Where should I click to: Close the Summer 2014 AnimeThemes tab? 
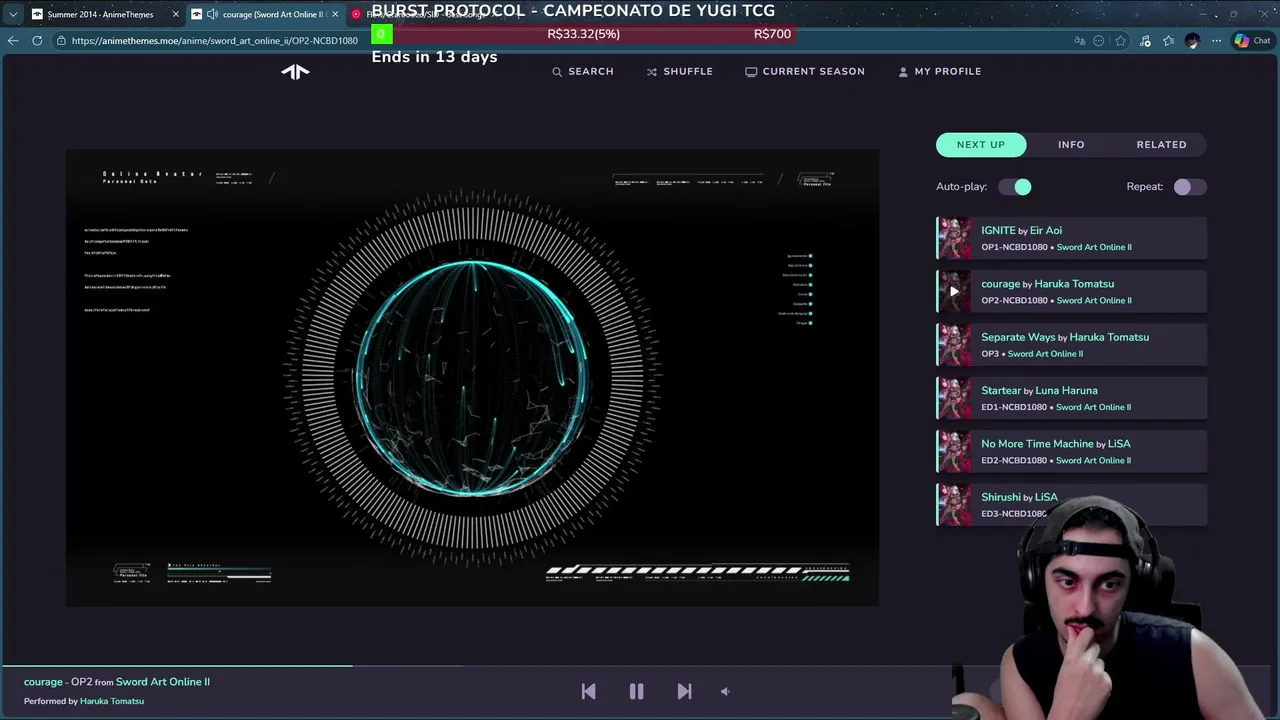pos(176,14)
